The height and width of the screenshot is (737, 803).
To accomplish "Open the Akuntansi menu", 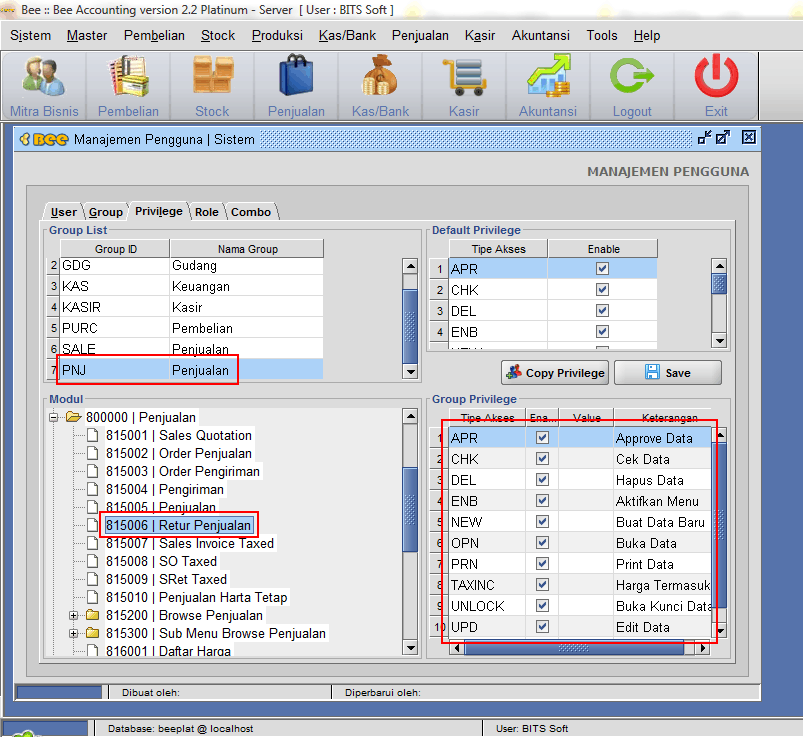I will (540, 35).
